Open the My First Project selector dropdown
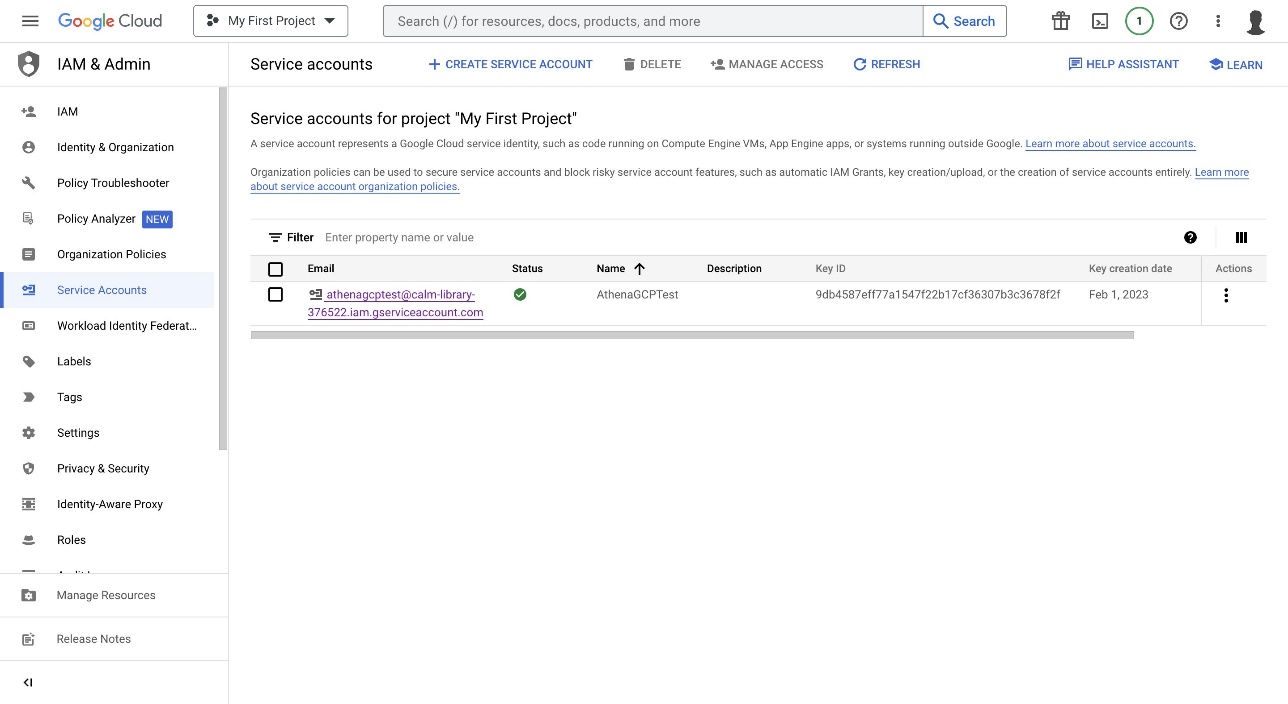The width and height of the screenshot is (1288, 704). pos(271,21)
